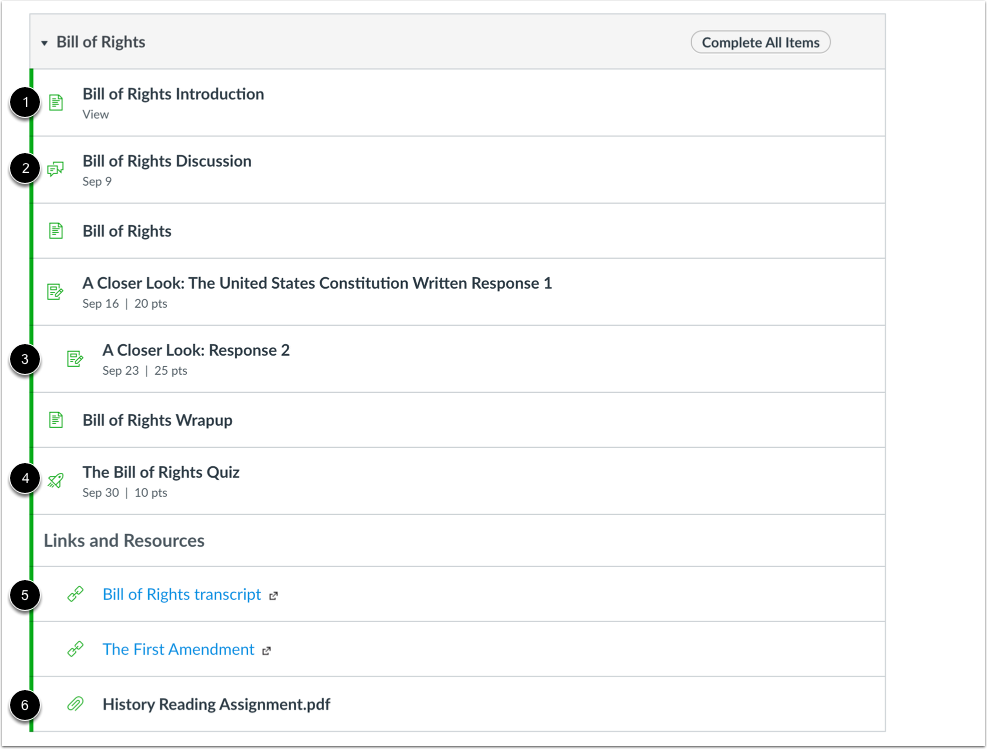Click the numbered callout badge 3
The height and width of the screenshot is (749, 987).
24,358
